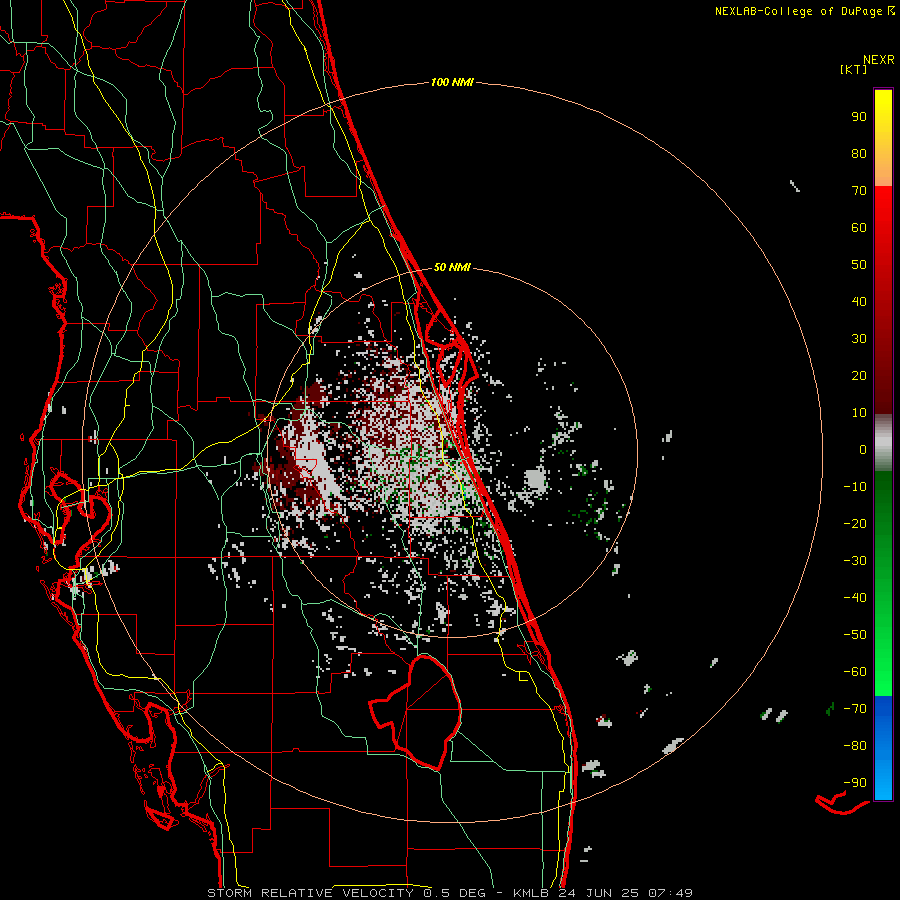
Task: Select the 70 value on velocity scale
Action: point(859,191)
